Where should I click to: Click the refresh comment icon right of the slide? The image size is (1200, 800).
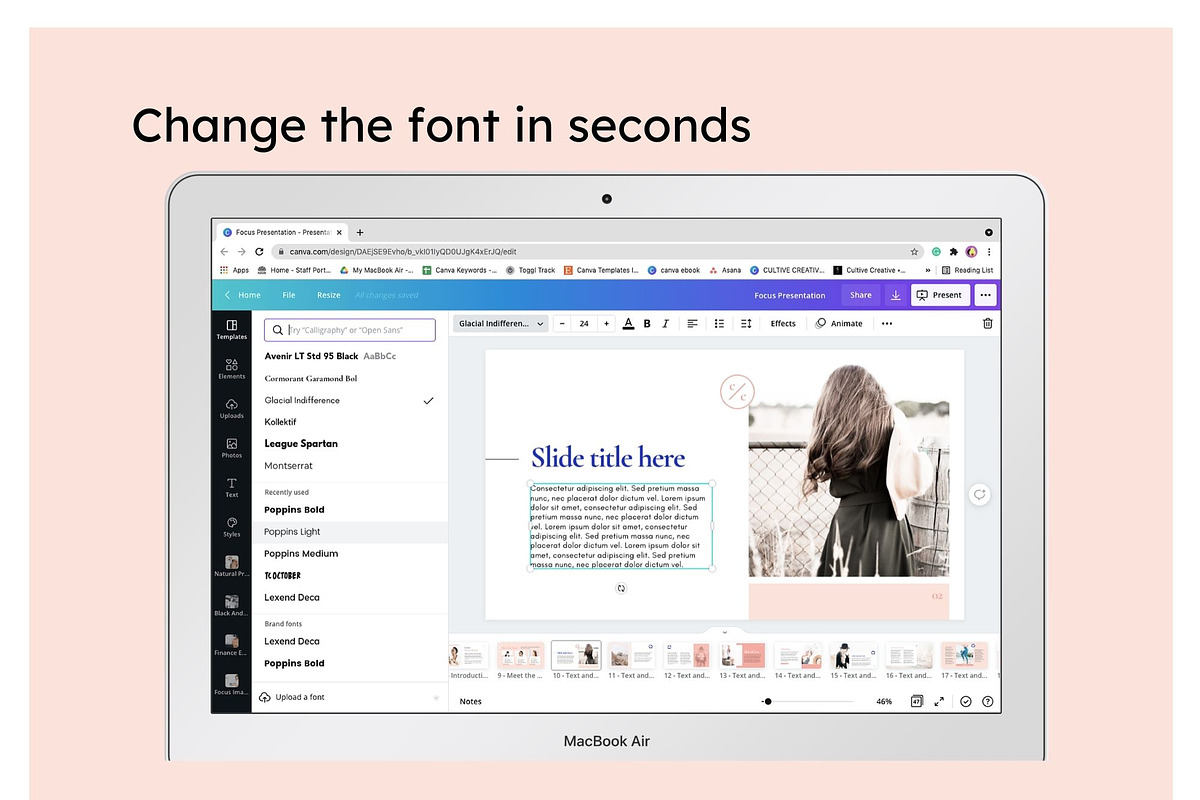click(980, 494)
